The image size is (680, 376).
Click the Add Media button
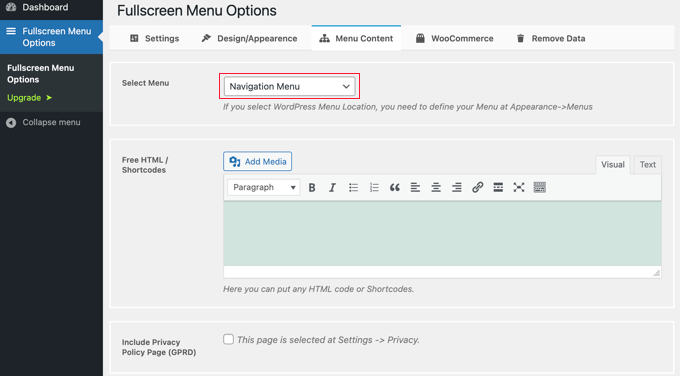click(x=258, y=161)
